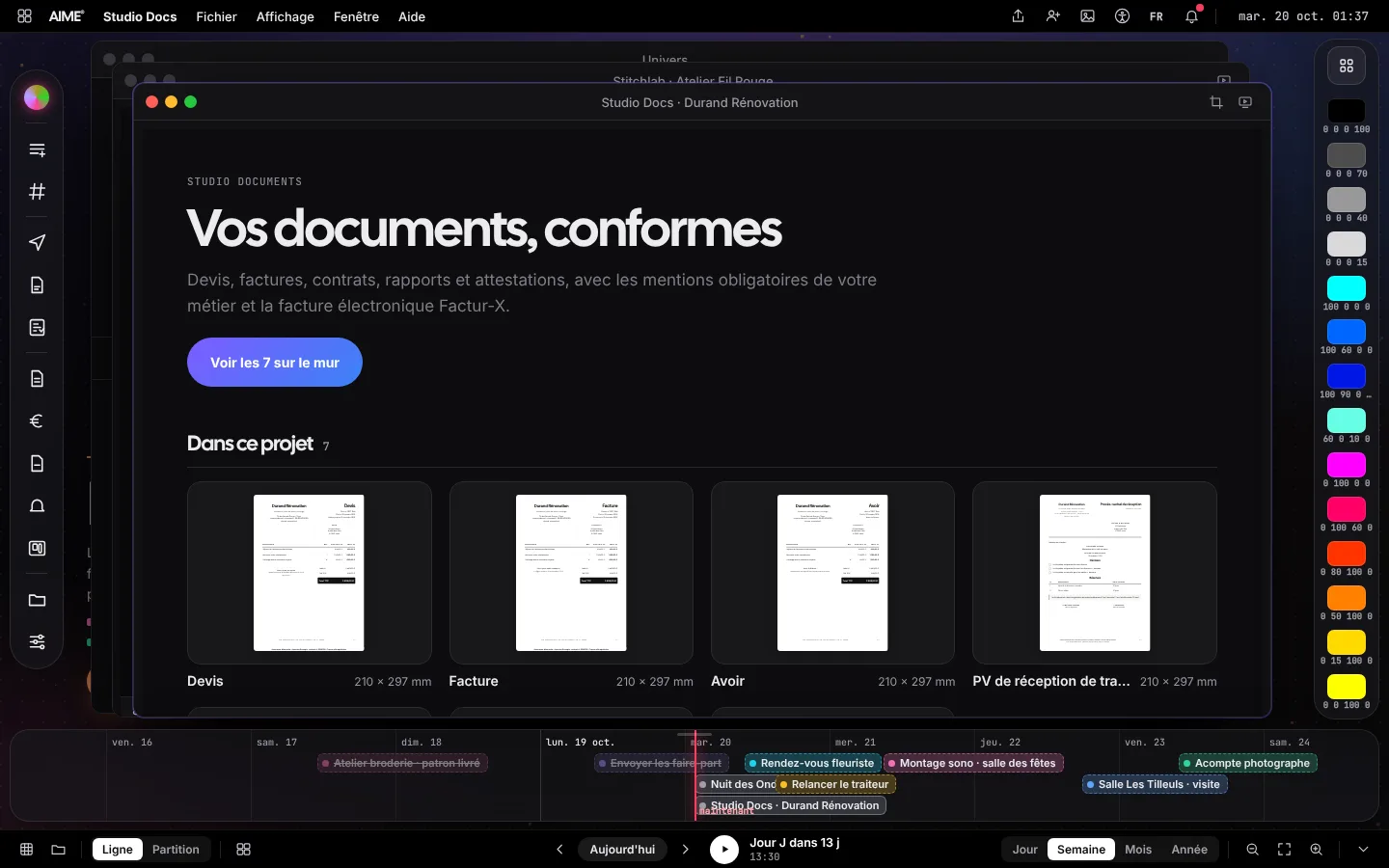
Task: Click the add-person icon in the top menu bar
Action: tap(1052, 16)
